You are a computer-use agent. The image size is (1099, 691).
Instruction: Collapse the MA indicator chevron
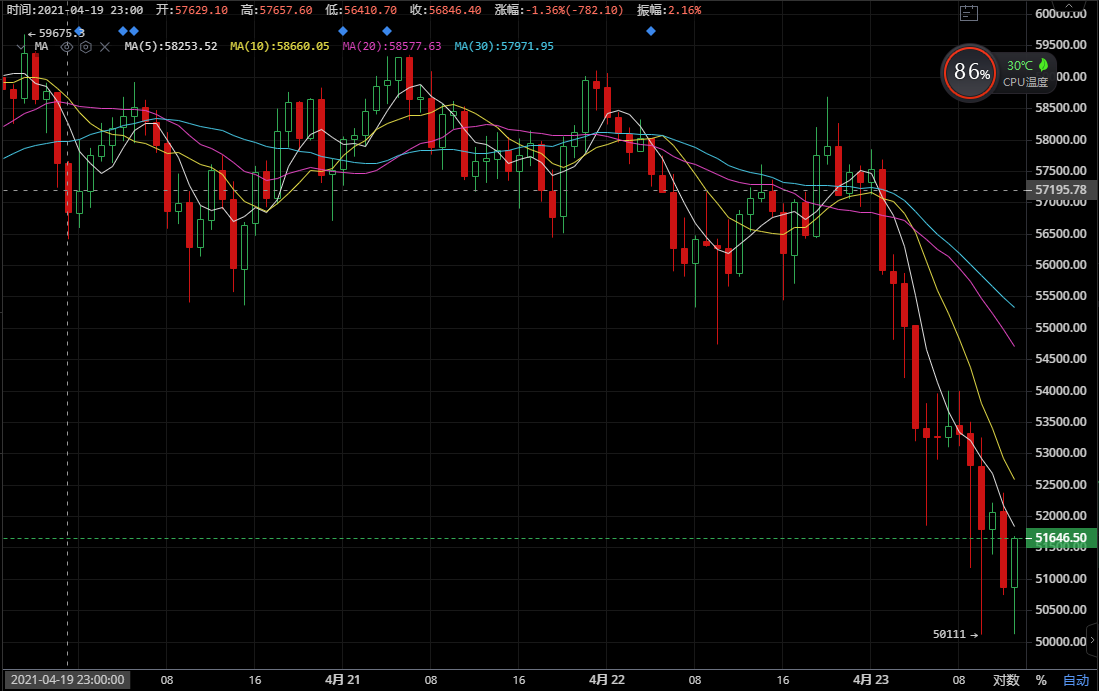(21, 46)
